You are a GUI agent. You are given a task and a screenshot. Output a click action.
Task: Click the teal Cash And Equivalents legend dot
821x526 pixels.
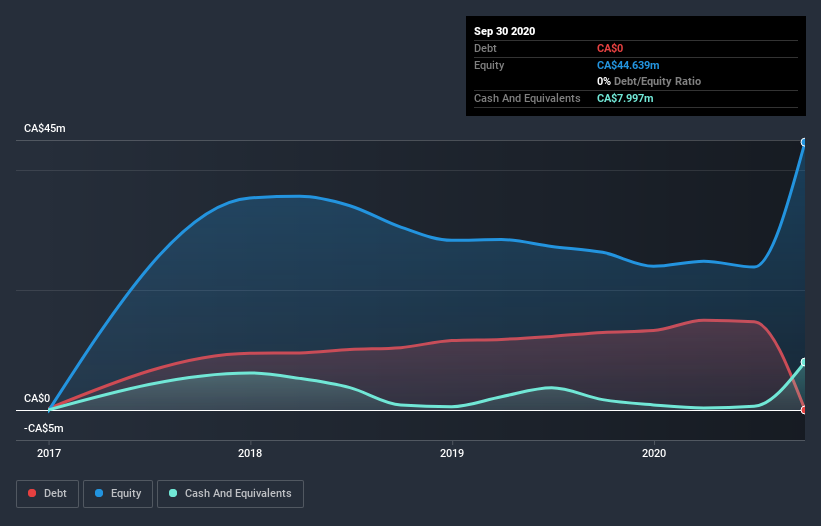tap(173, 493)
